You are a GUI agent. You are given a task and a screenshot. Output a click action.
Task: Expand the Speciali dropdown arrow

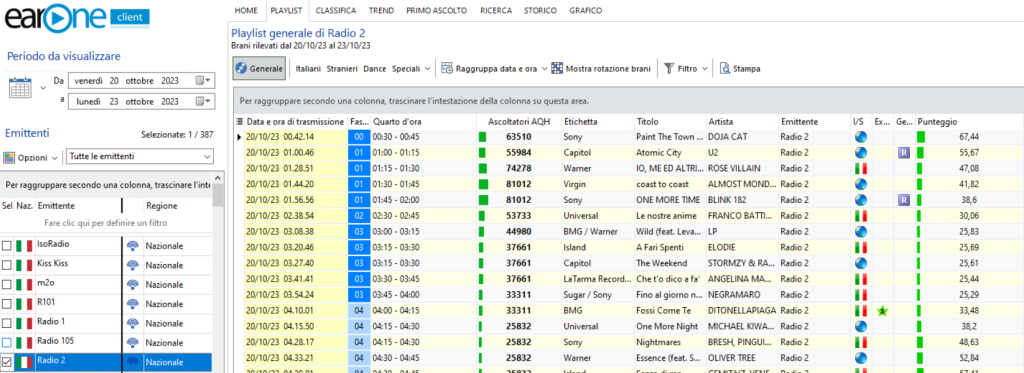coord(427,68)
